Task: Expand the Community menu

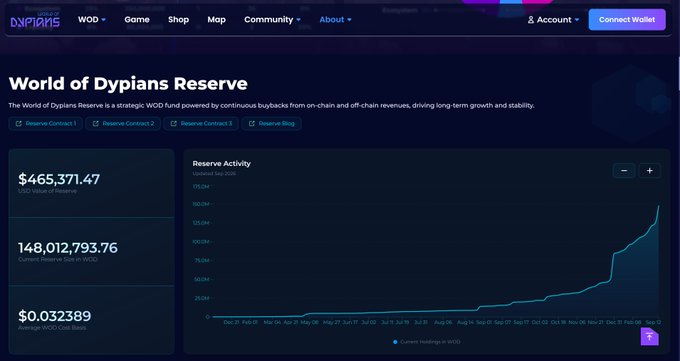Action: (x=272, y=20)
